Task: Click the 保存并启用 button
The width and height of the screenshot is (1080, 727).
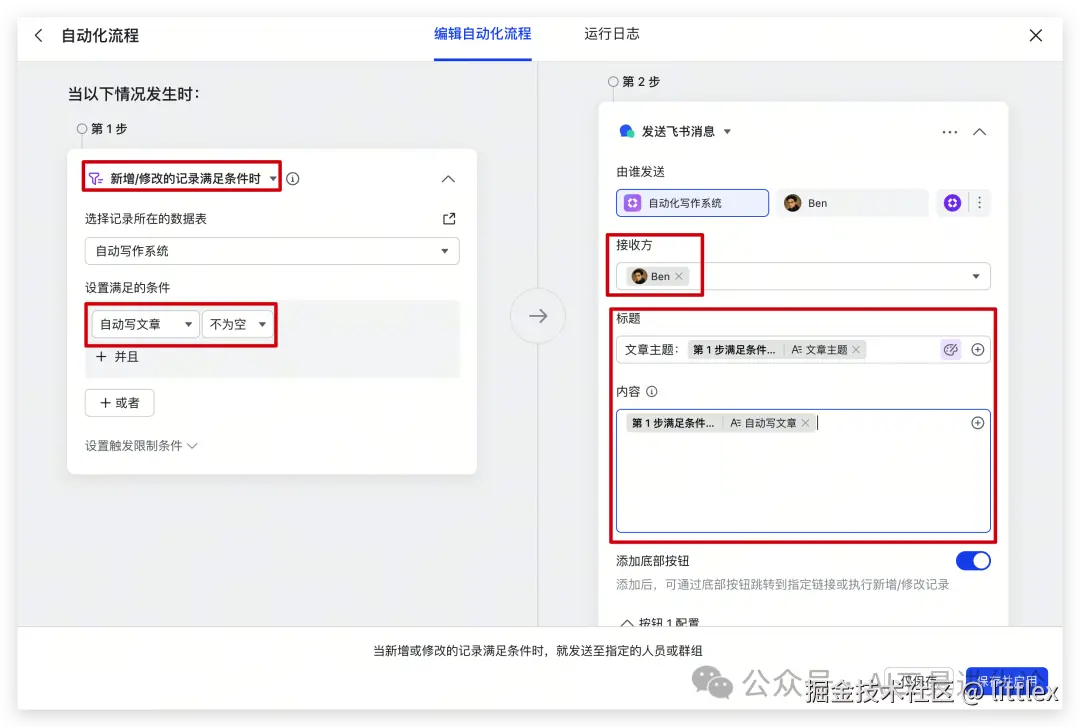Action: point(1007,679)
